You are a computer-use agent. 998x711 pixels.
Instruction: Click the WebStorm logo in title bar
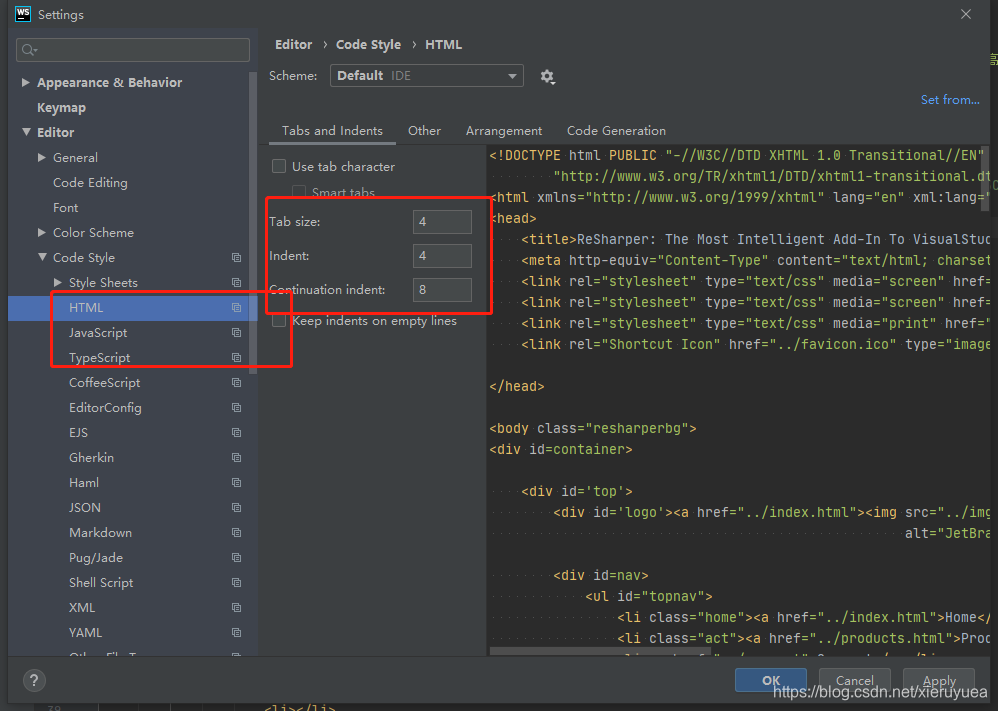click(23, 14)
